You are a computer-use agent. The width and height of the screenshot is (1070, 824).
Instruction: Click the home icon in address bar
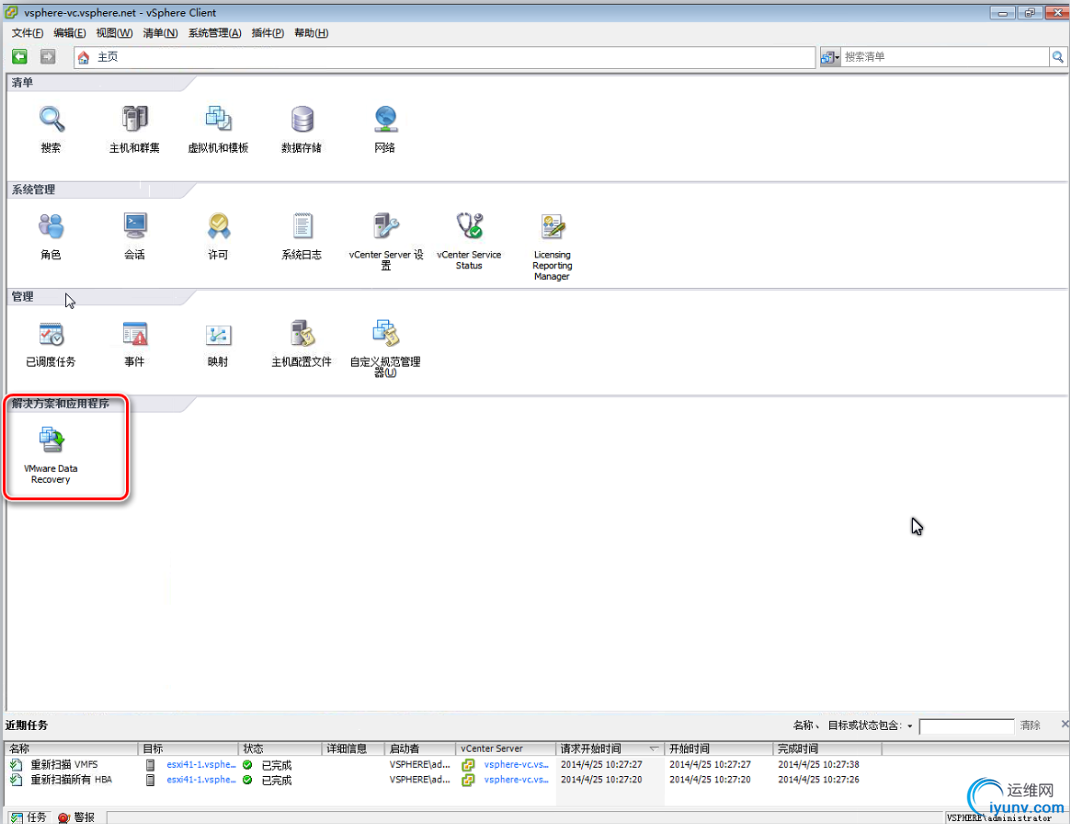tap(83, 57)
